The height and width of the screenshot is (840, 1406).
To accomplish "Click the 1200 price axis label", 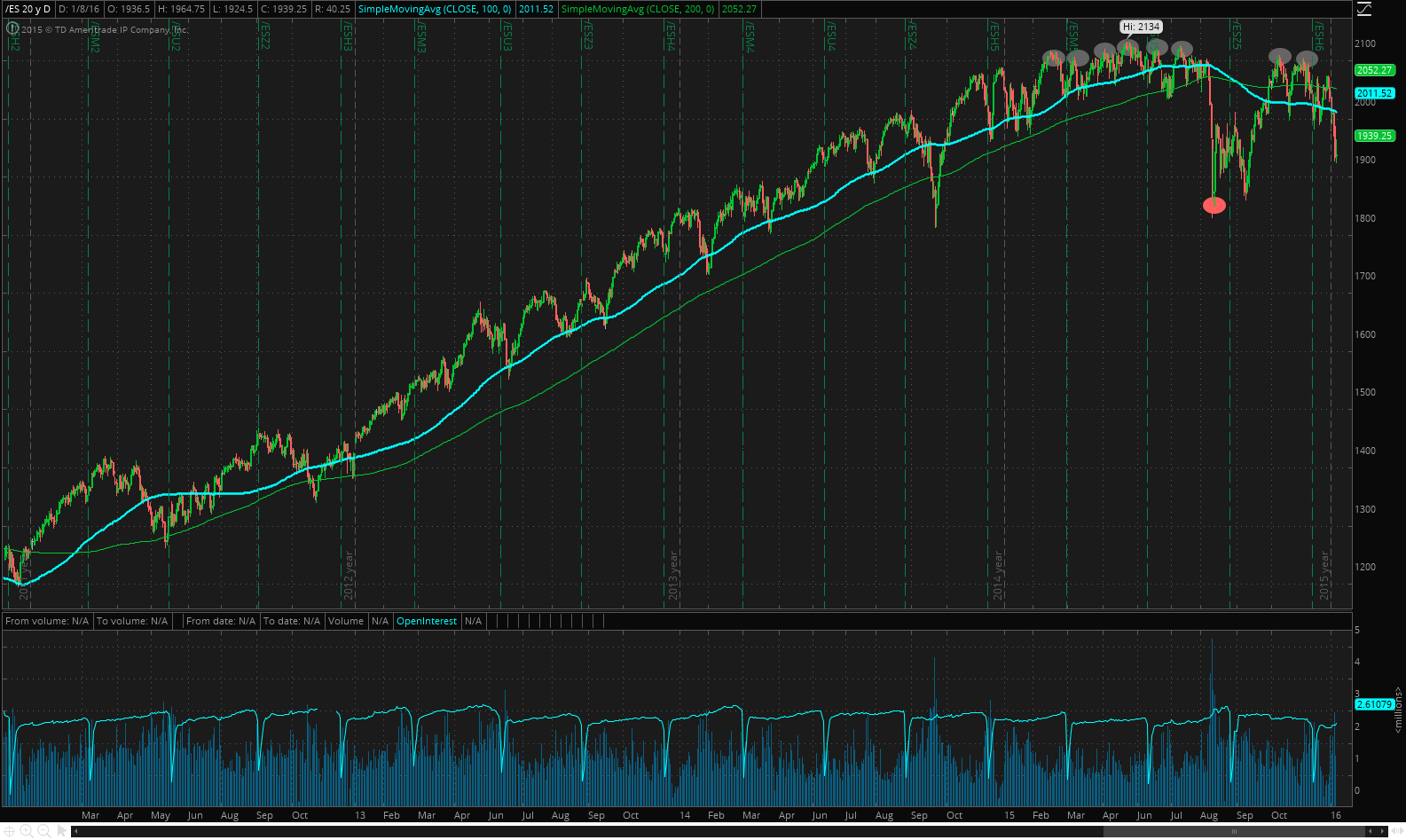I will click(1365, 567).
